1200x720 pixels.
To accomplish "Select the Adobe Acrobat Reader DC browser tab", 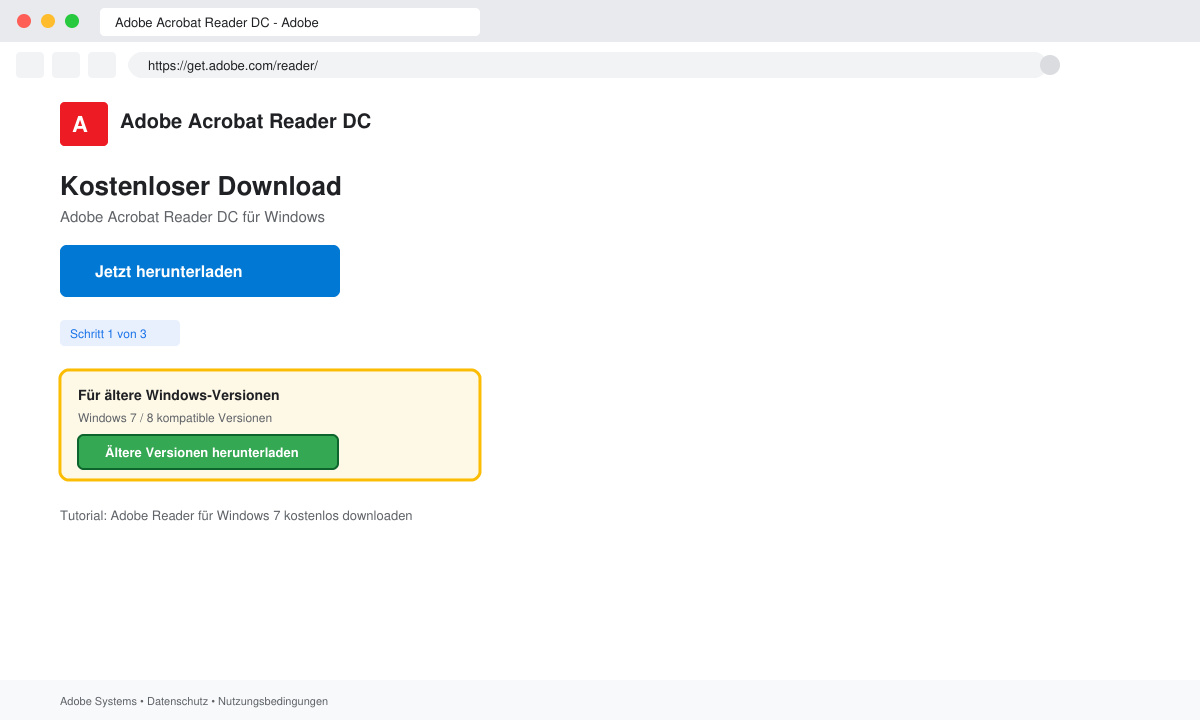I will [290, 22].
